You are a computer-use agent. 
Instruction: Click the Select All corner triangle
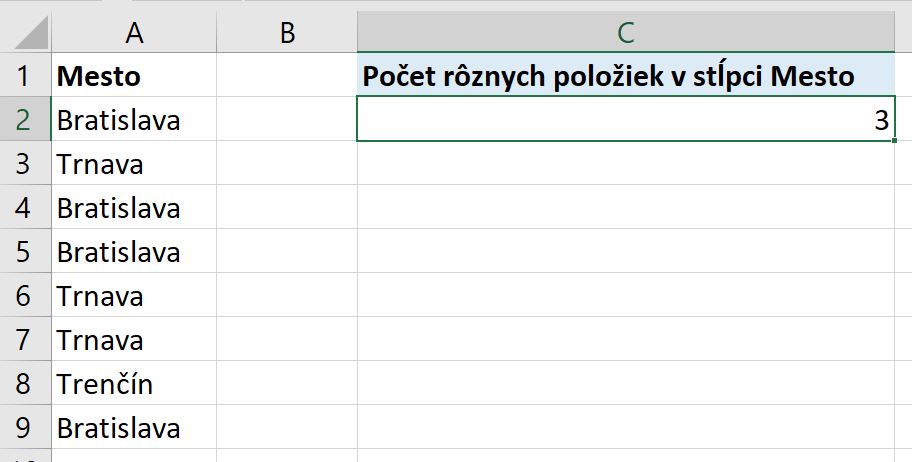click(30, 33)
